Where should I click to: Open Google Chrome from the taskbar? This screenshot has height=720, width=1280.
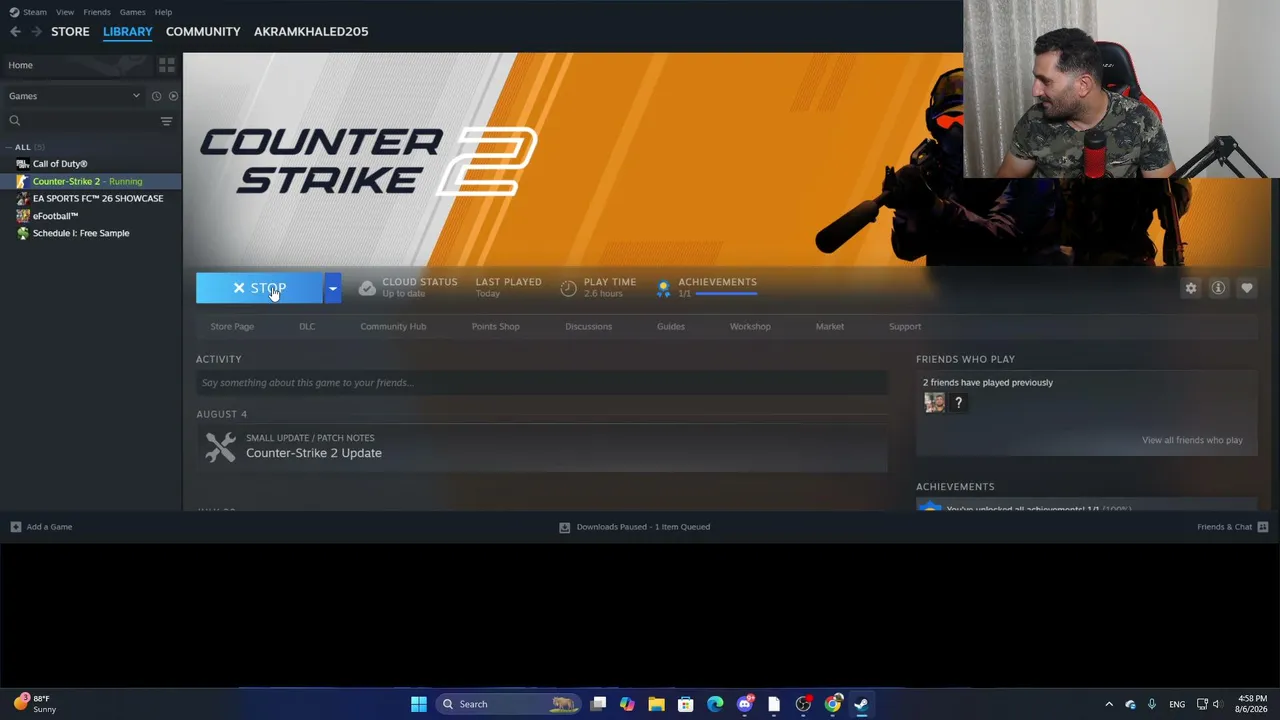[x=832, y=704]
